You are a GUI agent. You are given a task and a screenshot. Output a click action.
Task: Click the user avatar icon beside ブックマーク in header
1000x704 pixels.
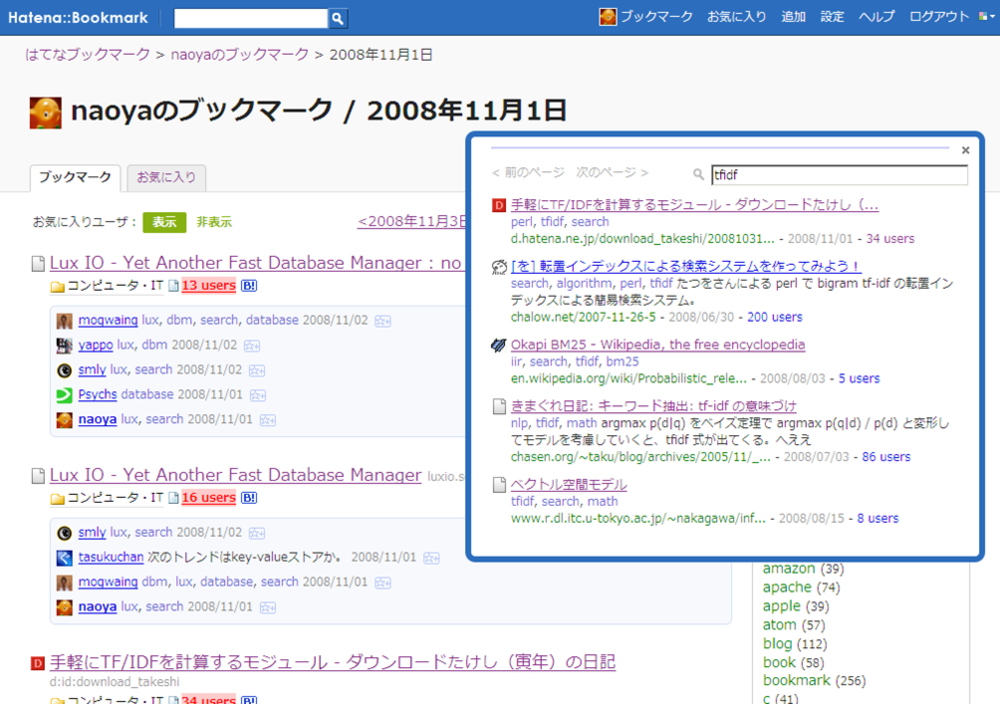click(x=608, y=17)
